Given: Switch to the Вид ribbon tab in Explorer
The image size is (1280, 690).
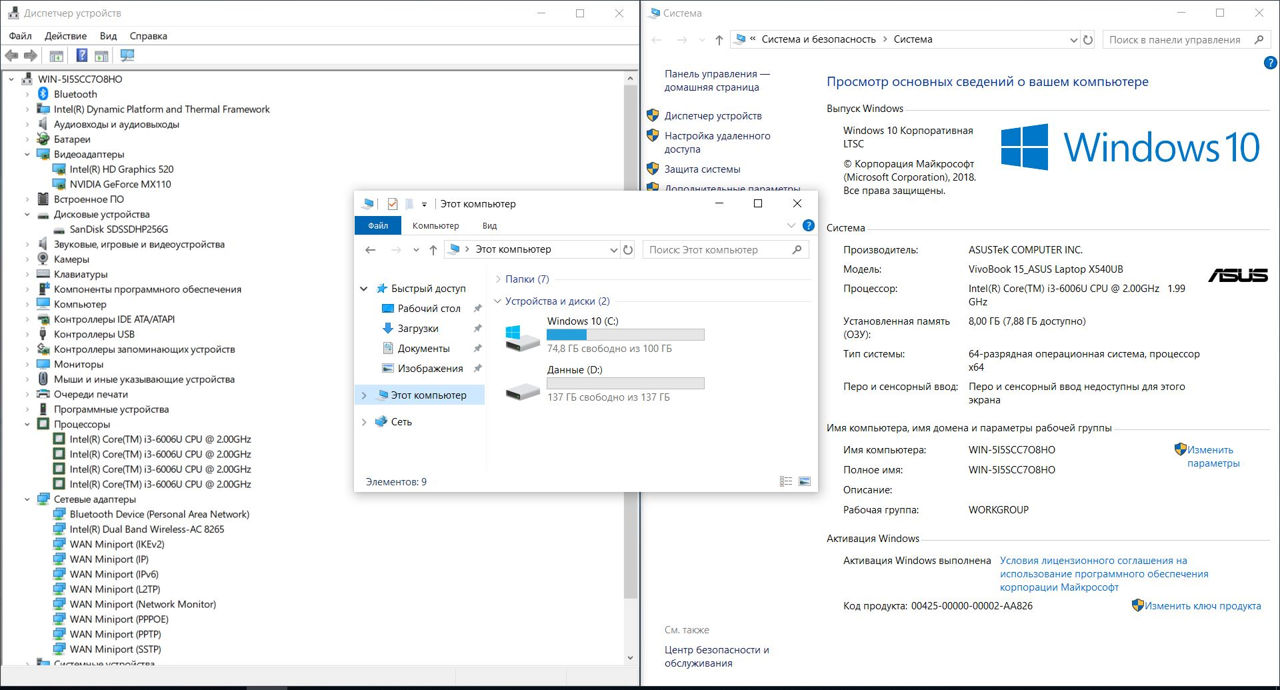Looking at the screenshot, I should (x=489, y=226).
